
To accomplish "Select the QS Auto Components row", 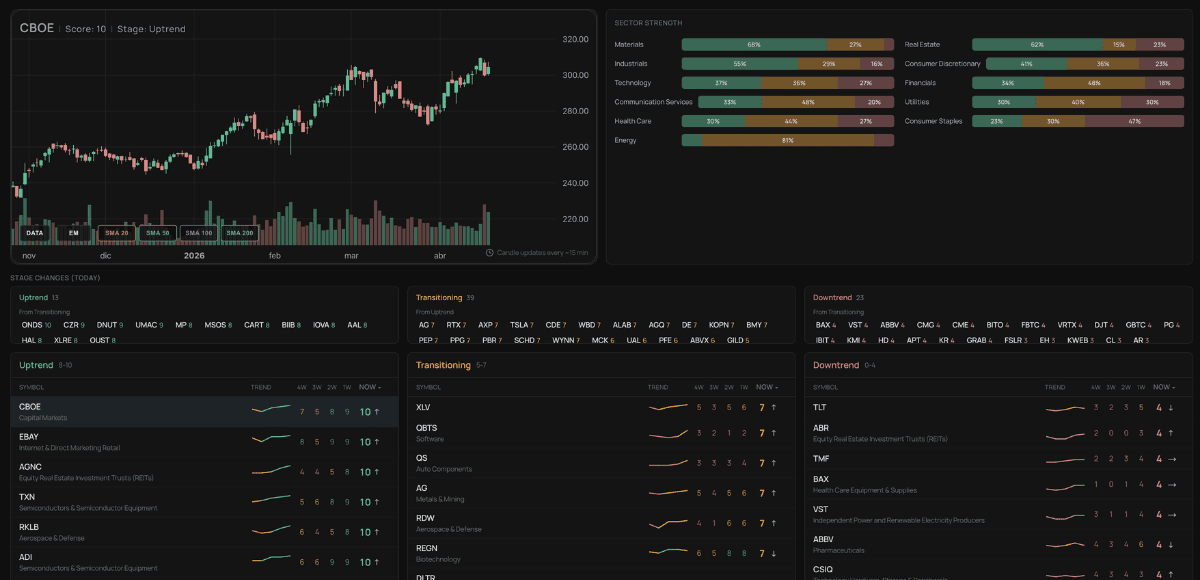I will pos(601,463).
